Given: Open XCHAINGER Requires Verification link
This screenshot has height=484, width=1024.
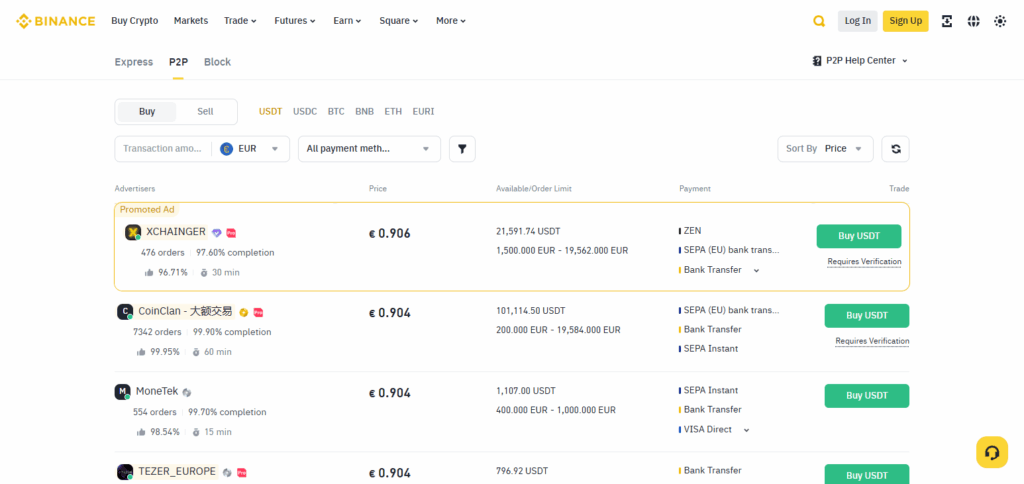Looking at the screenshot, I should 864,262.
